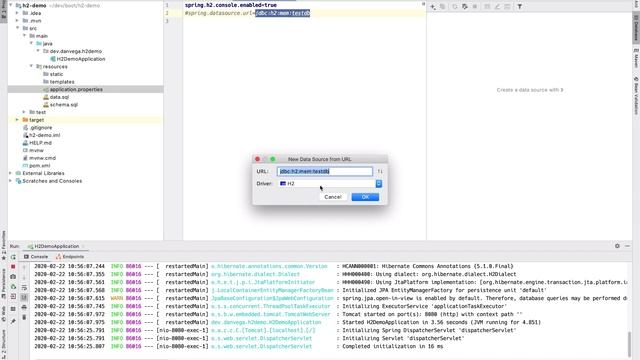Switch to the Console tab
The height and width of the screenshot is (360, 640).
36,257
